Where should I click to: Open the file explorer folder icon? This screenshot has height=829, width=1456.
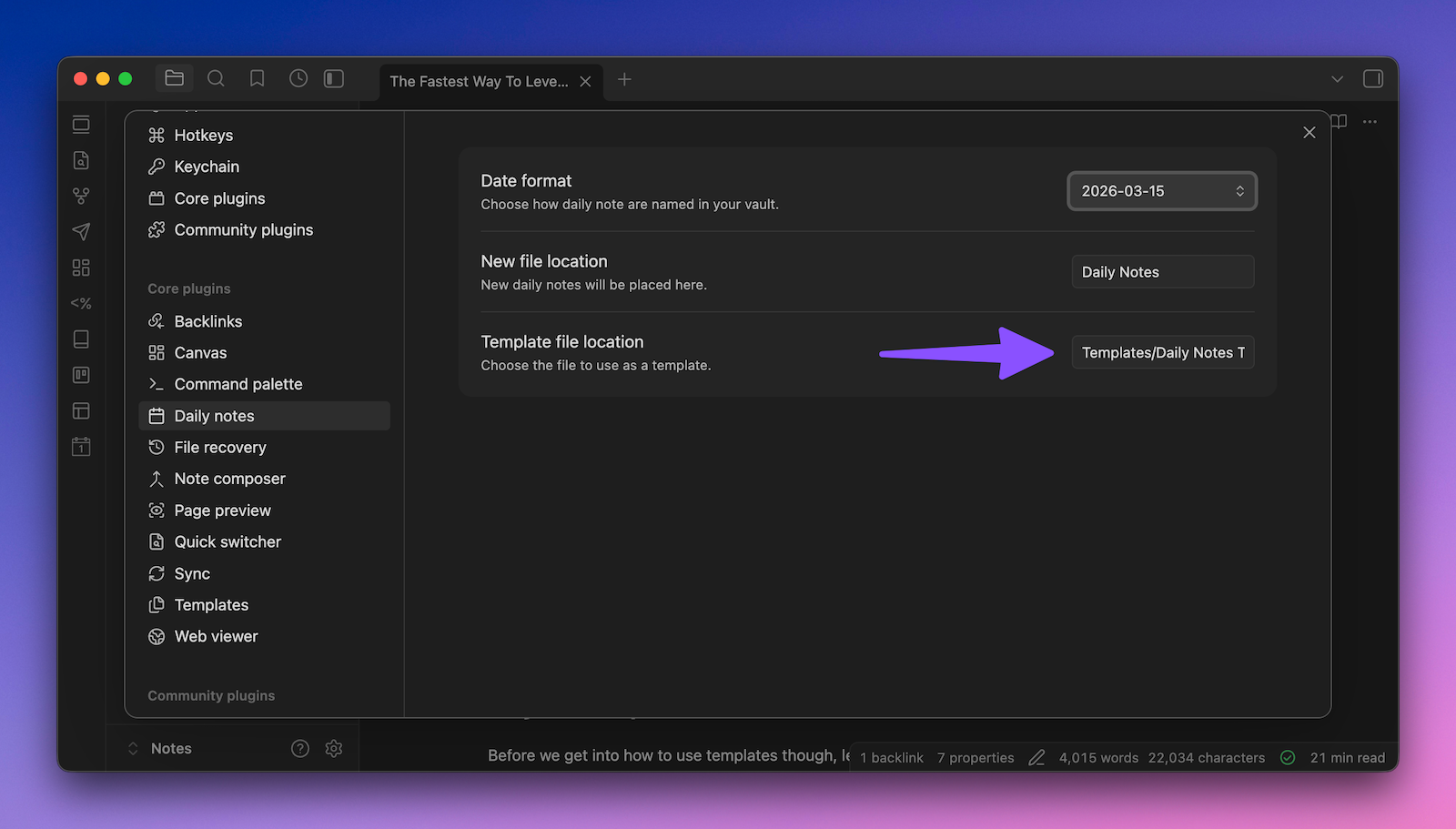[x=174, y=79]
